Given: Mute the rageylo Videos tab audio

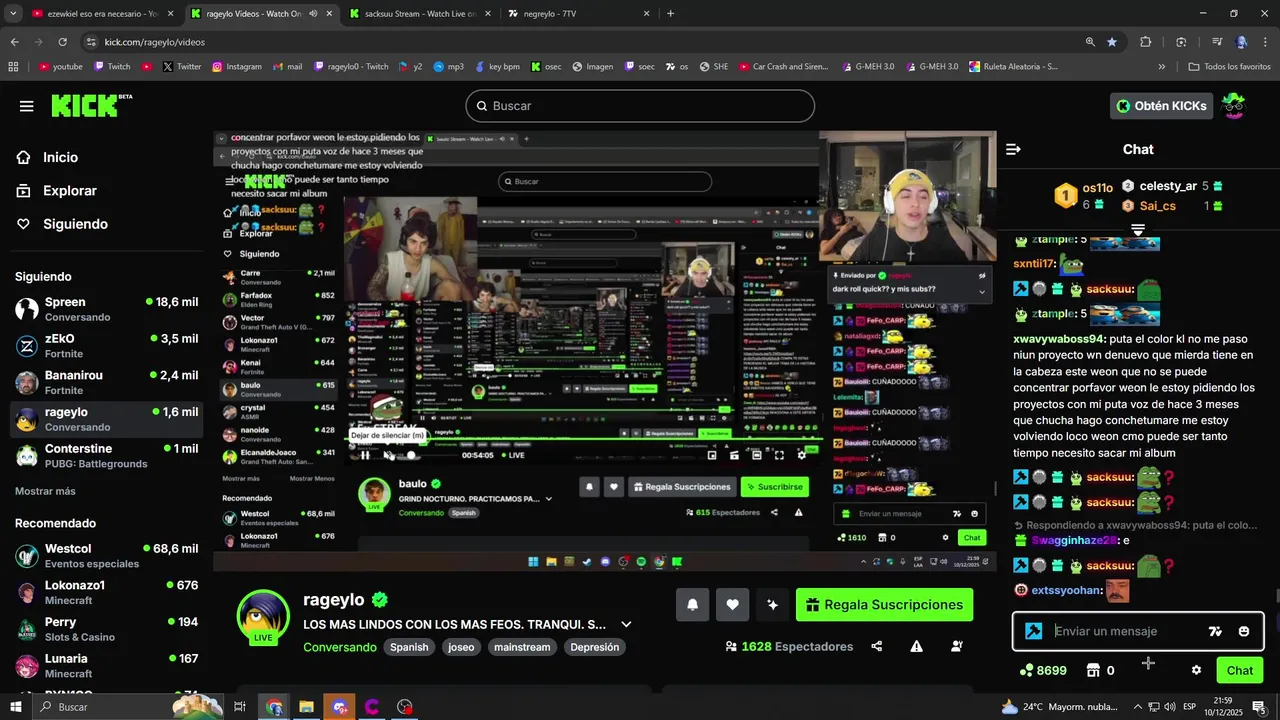Looking at the screenshot, I should click(313, 14).
